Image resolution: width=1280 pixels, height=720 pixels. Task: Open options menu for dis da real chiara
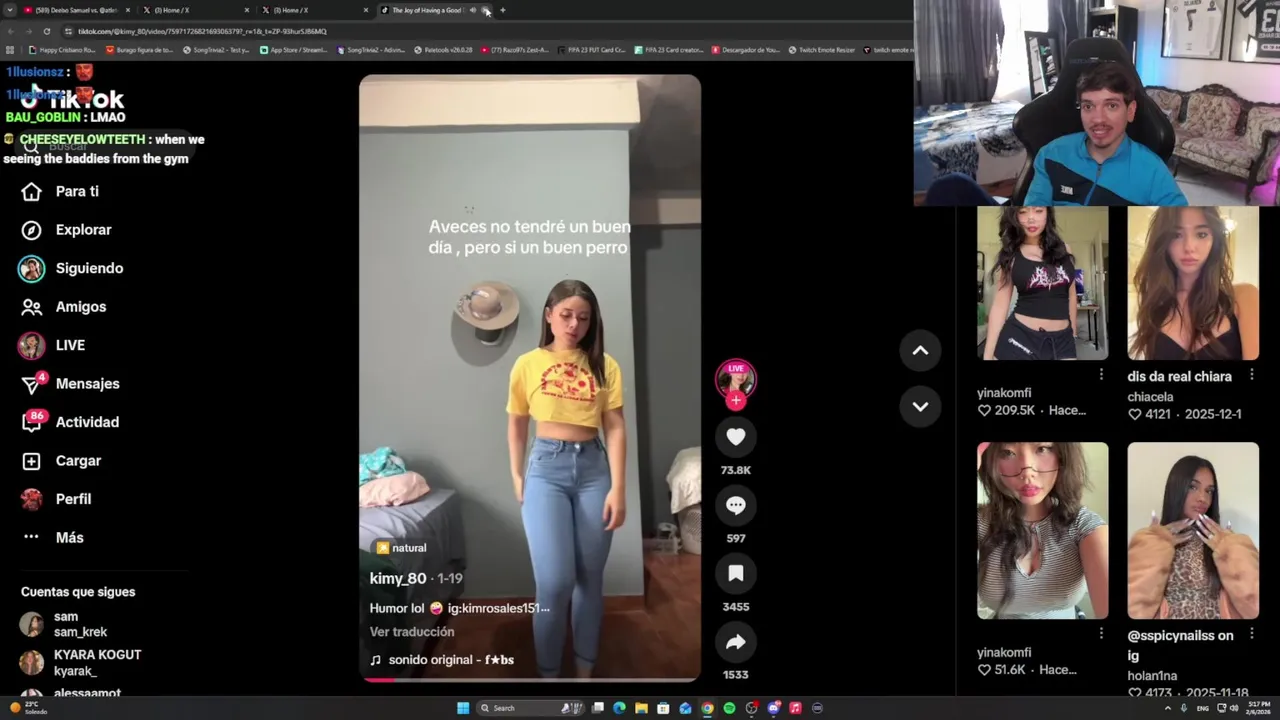(1251, 375)
